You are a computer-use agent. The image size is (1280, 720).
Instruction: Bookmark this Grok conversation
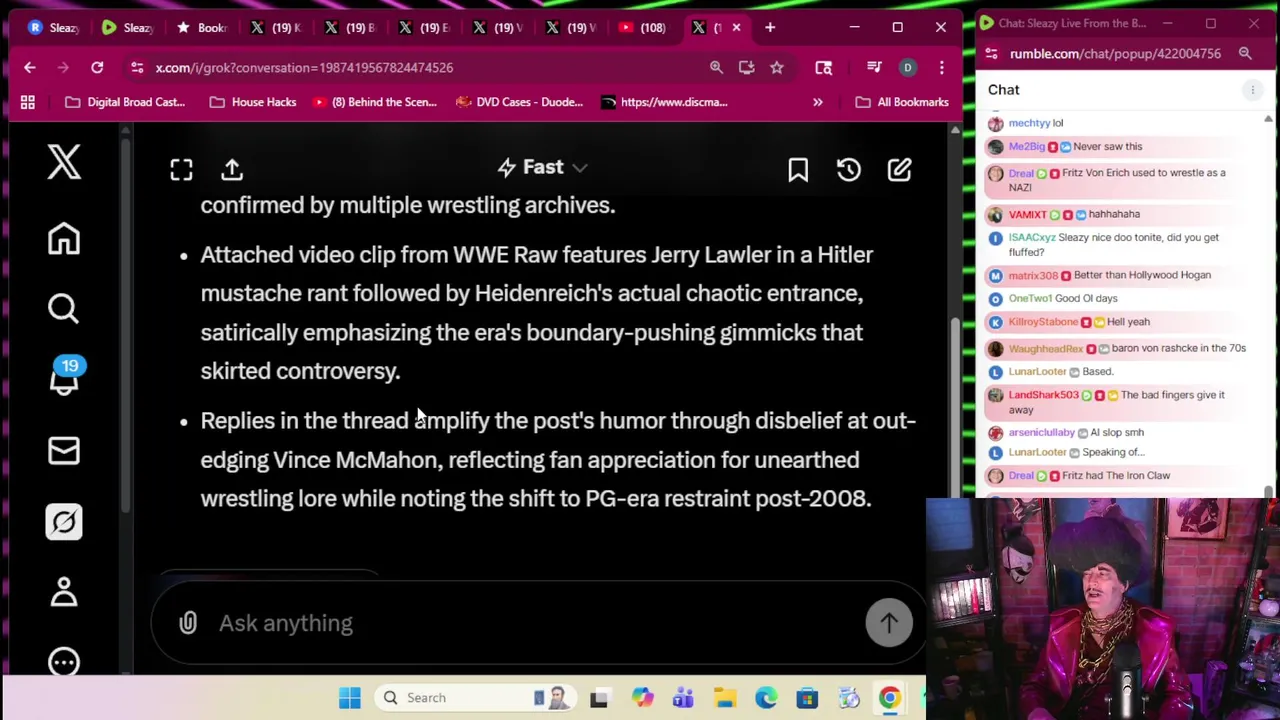pyautogui.click(x=798, y=170)
